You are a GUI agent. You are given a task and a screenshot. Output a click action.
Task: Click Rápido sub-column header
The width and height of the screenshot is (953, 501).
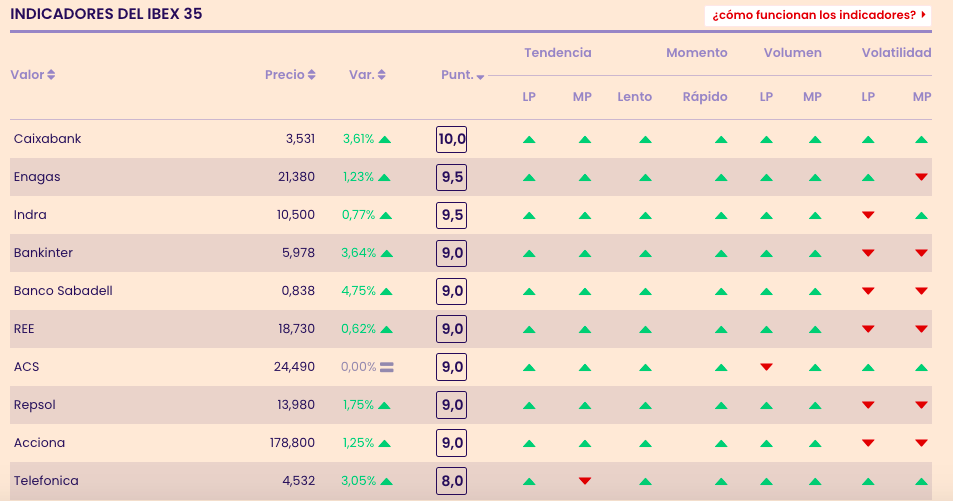coord(705,97)
